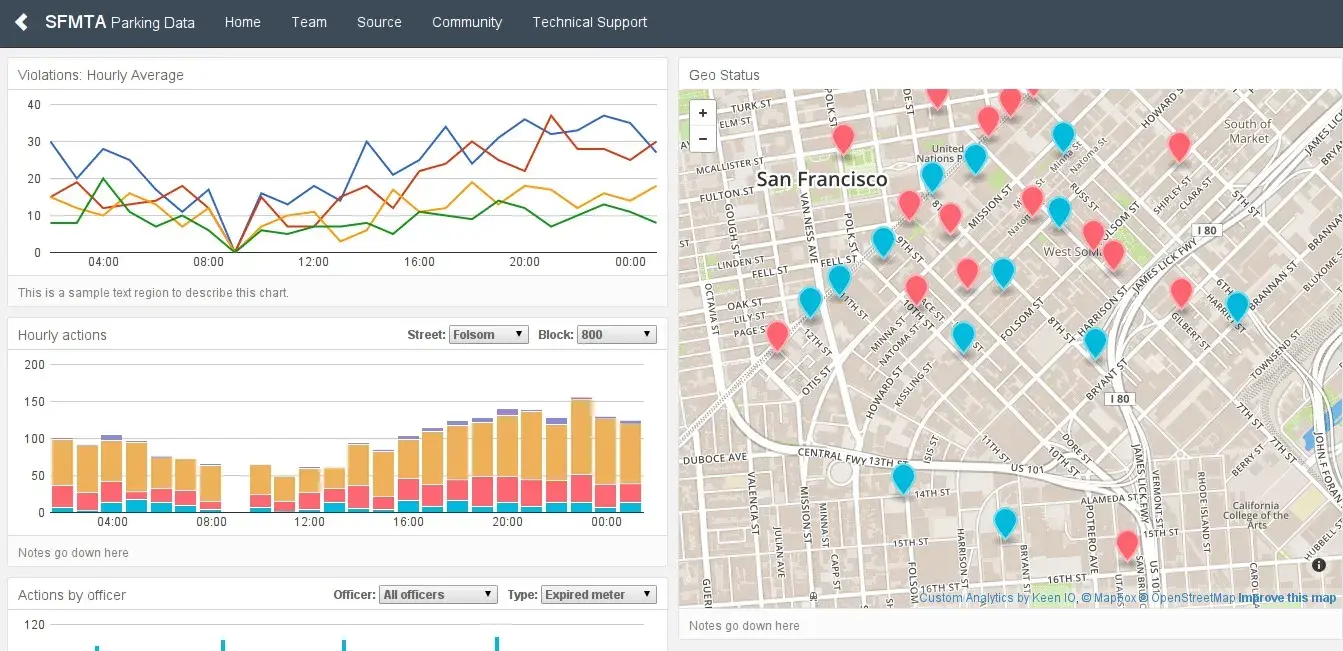Select blue marker right of United Nations Plaza label
The width and height of the screenshot is (1343, 651).
coord(975,158)
